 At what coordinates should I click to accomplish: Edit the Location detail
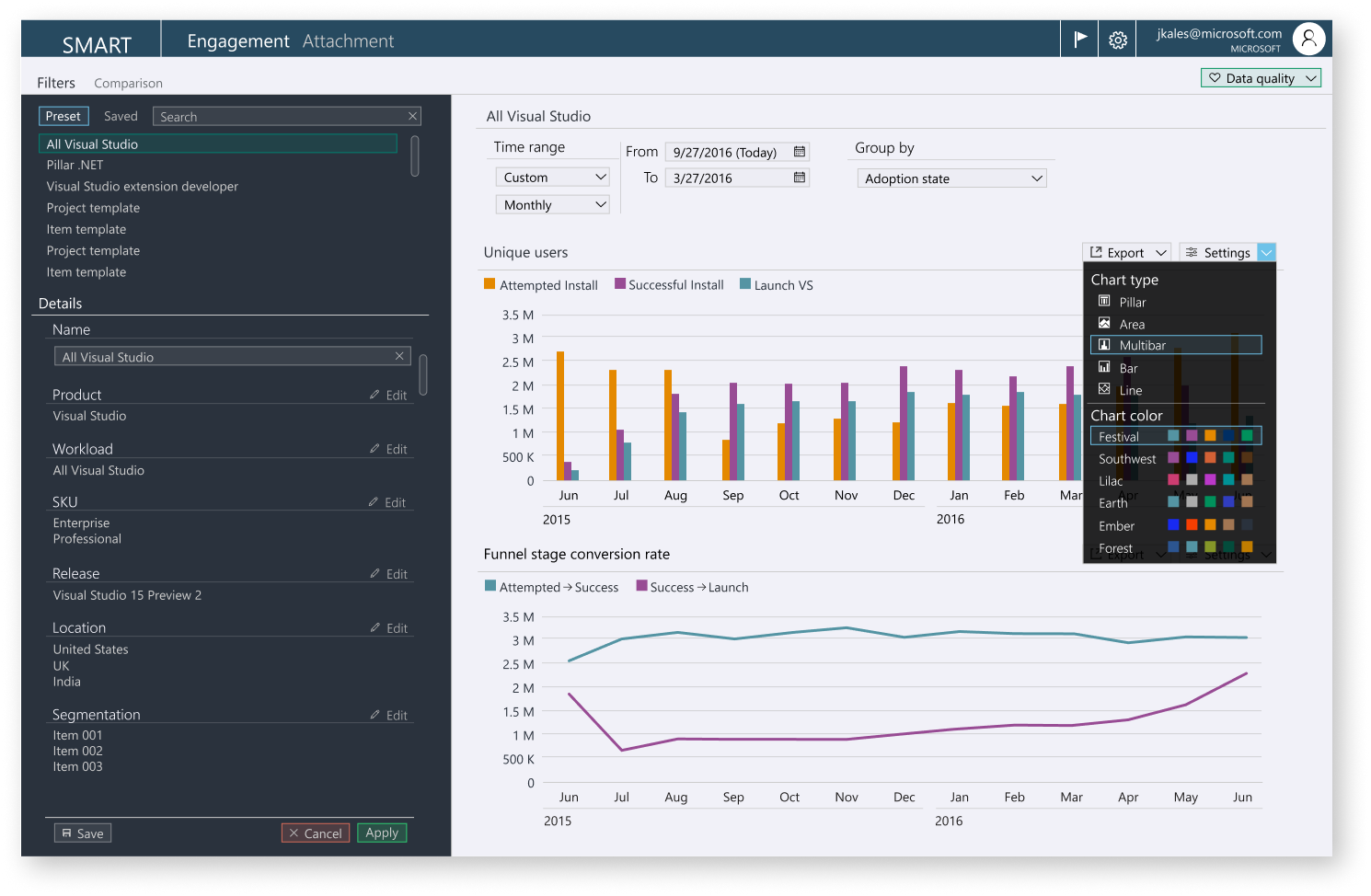[x=388, y=628]
